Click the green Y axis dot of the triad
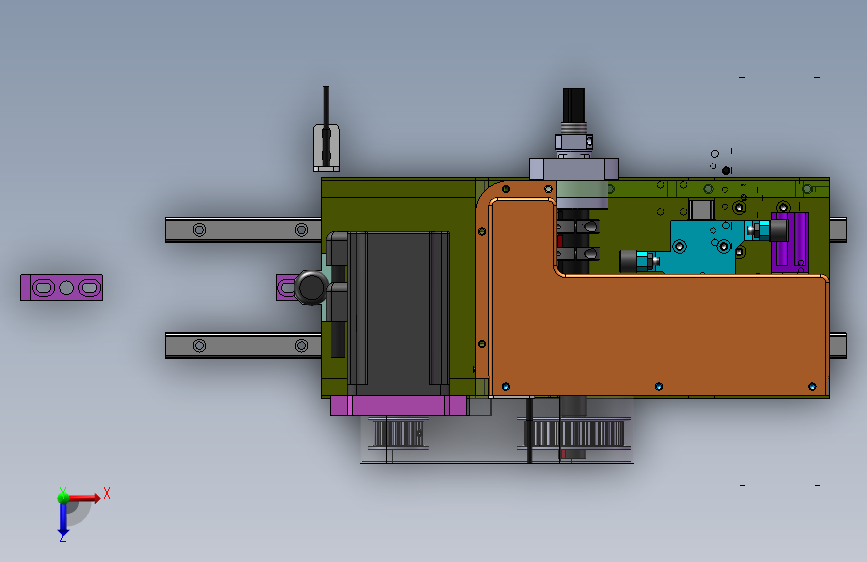The height and width of the screenshot is (562, 867). point(63,498)
